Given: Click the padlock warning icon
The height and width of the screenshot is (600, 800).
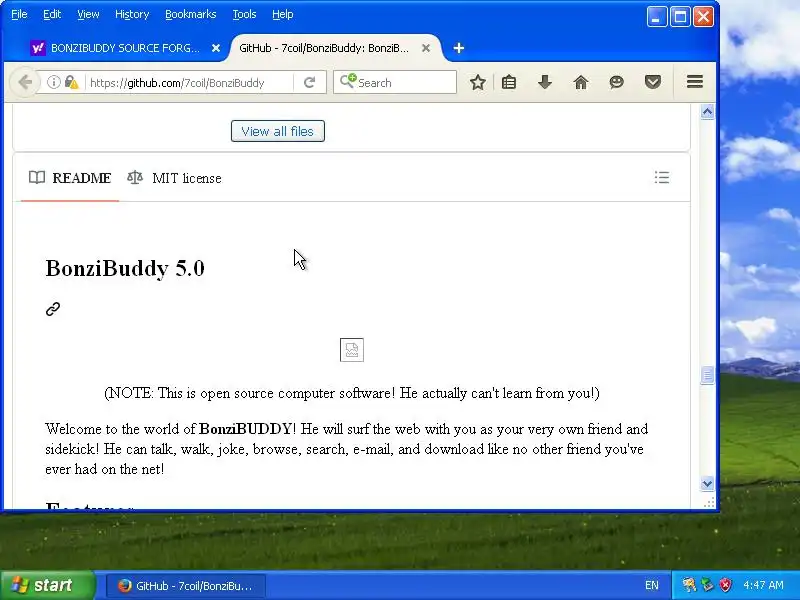Looking at the screenshot, I should [71, 82].
